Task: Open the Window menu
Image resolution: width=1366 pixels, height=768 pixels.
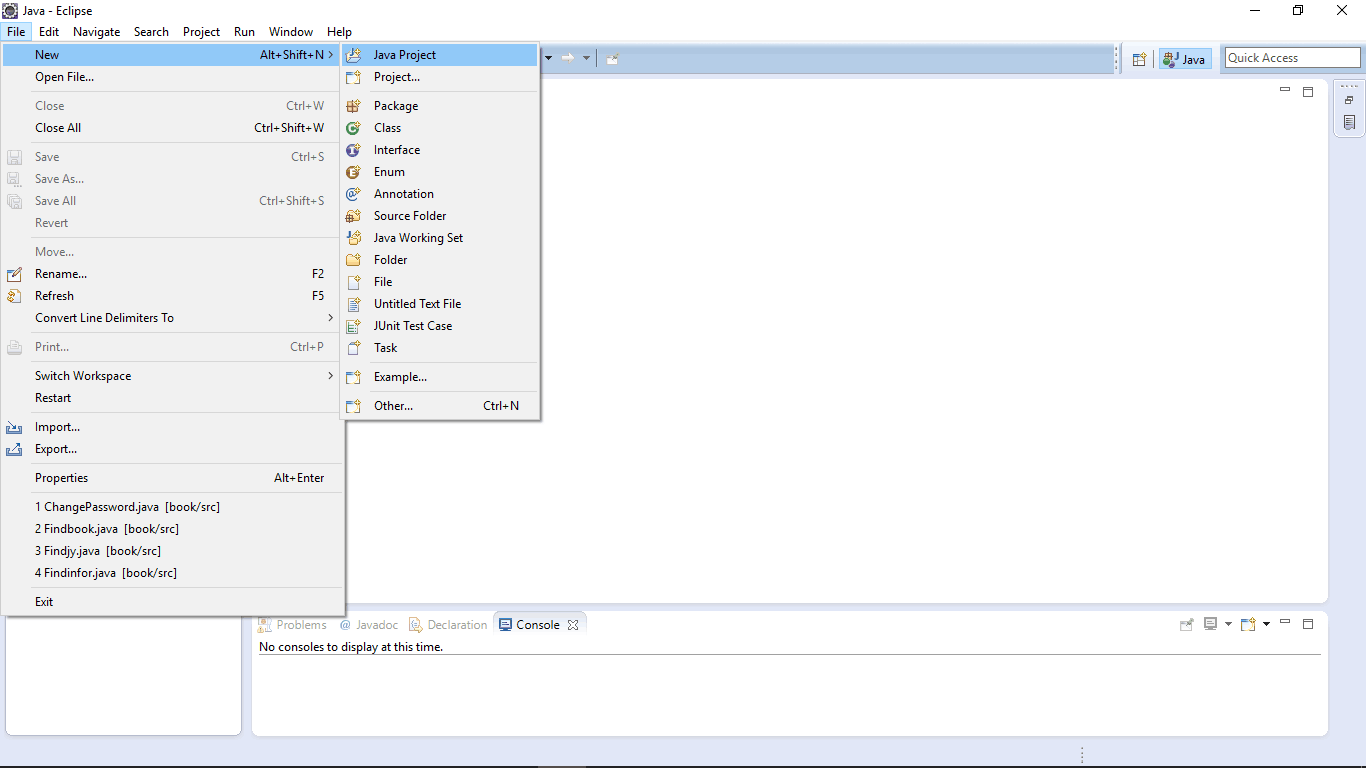Action: tap(291, 32)
